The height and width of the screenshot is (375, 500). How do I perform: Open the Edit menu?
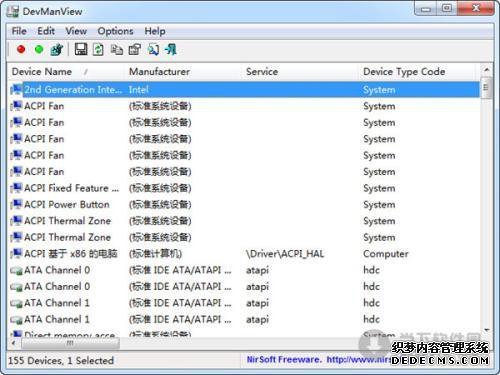click(46, 31)
